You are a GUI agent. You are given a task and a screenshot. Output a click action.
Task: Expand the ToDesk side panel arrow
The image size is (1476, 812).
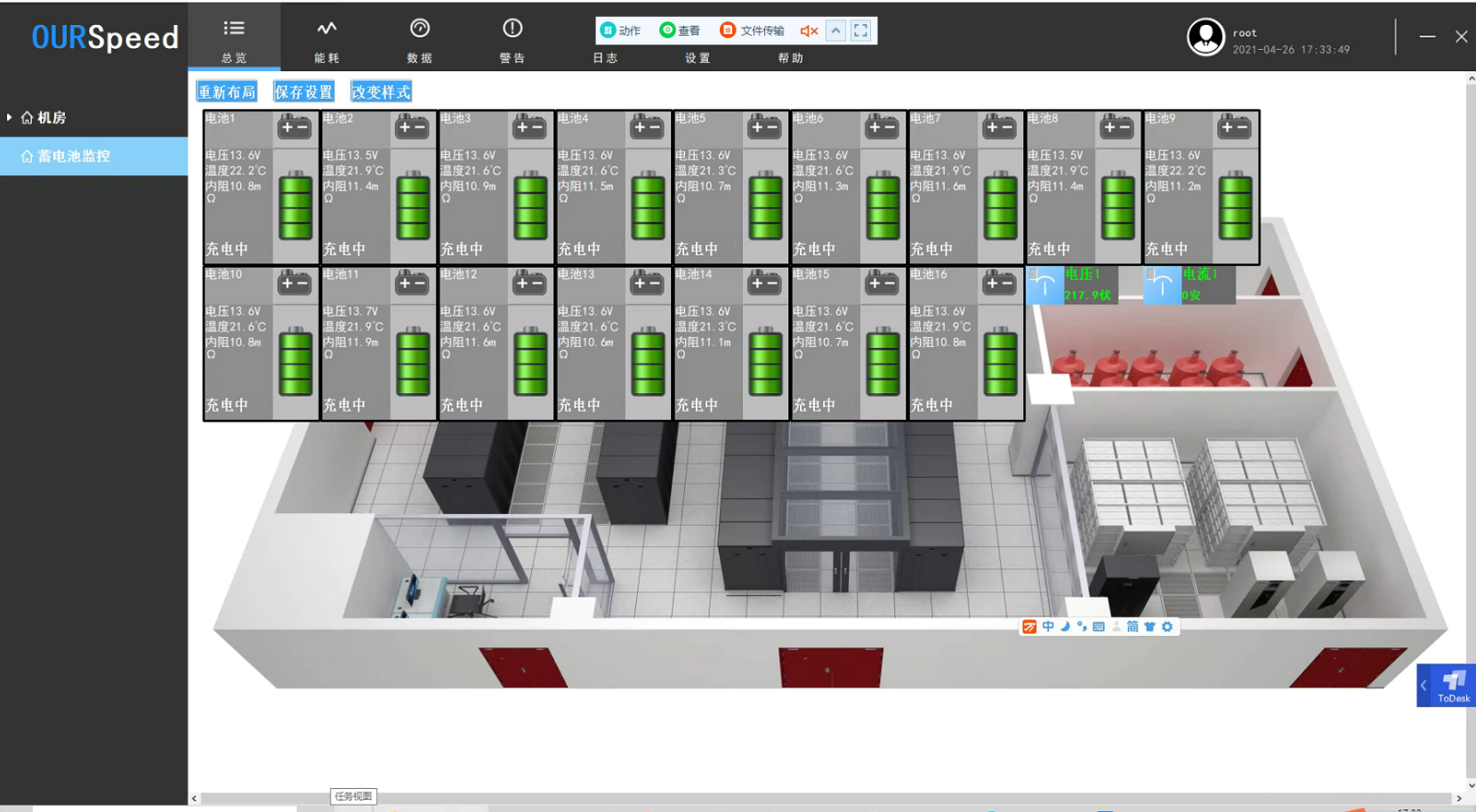coord(1424,686)
